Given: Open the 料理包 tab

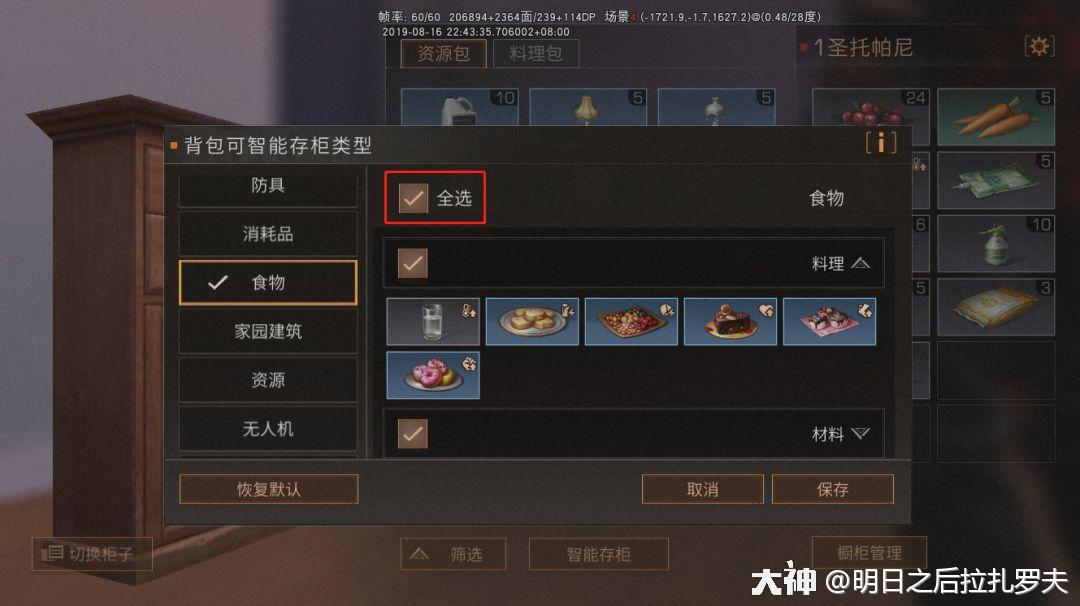Looking at the screenshot, I should coord(535,53).
